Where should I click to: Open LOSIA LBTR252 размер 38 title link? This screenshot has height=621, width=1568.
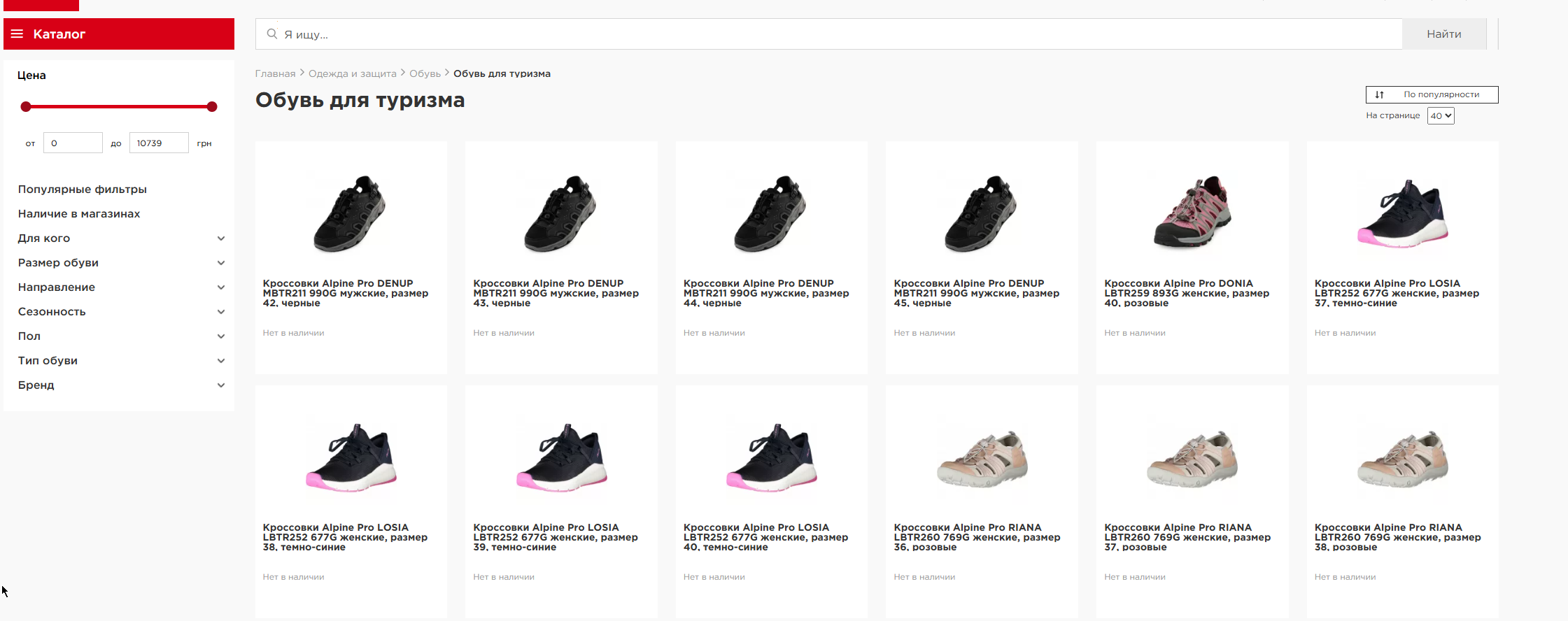tap(346, 537)
